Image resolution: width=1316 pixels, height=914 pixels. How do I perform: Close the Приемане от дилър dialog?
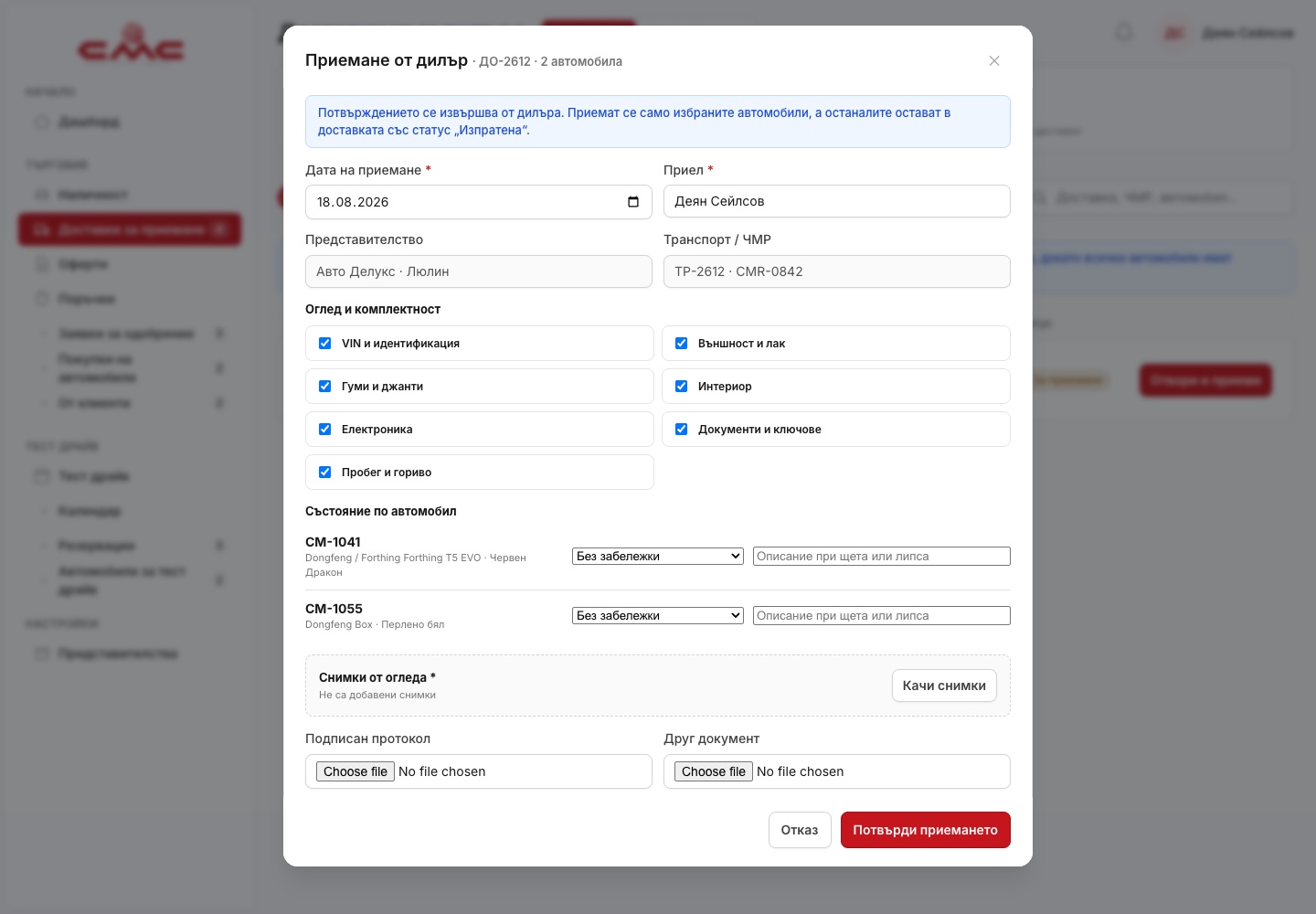[994, 60]
